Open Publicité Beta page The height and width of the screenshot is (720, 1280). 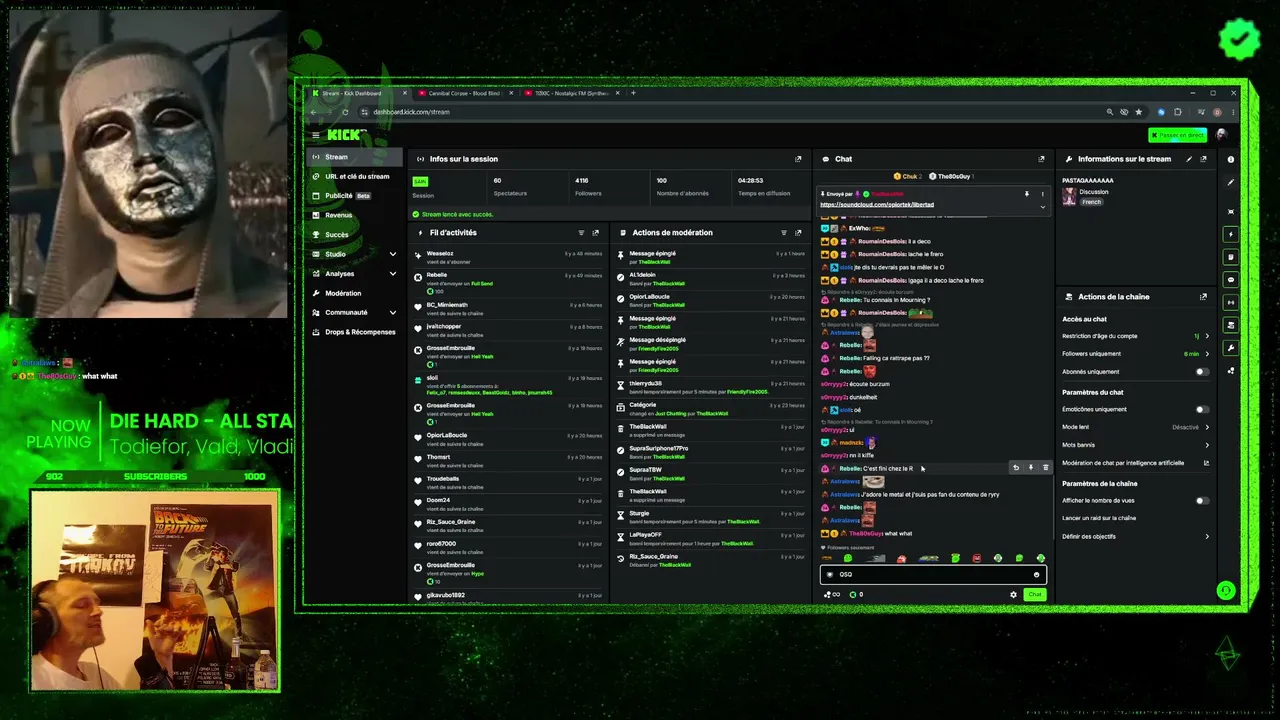click(354, 196)
